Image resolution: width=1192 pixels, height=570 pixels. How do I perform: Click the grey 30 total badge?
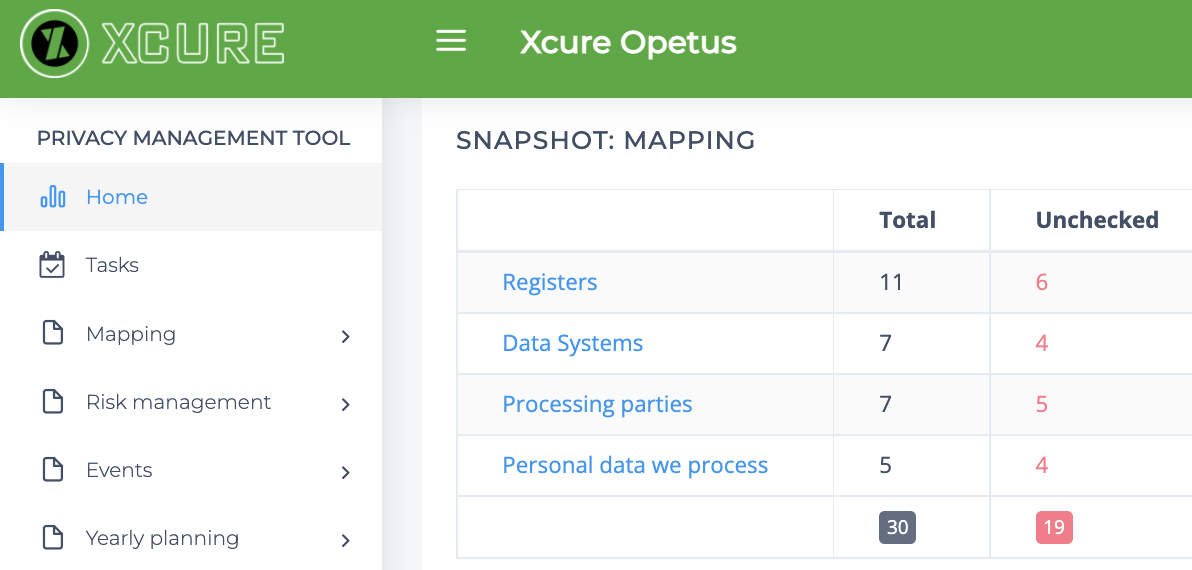(x=897, y=527)
